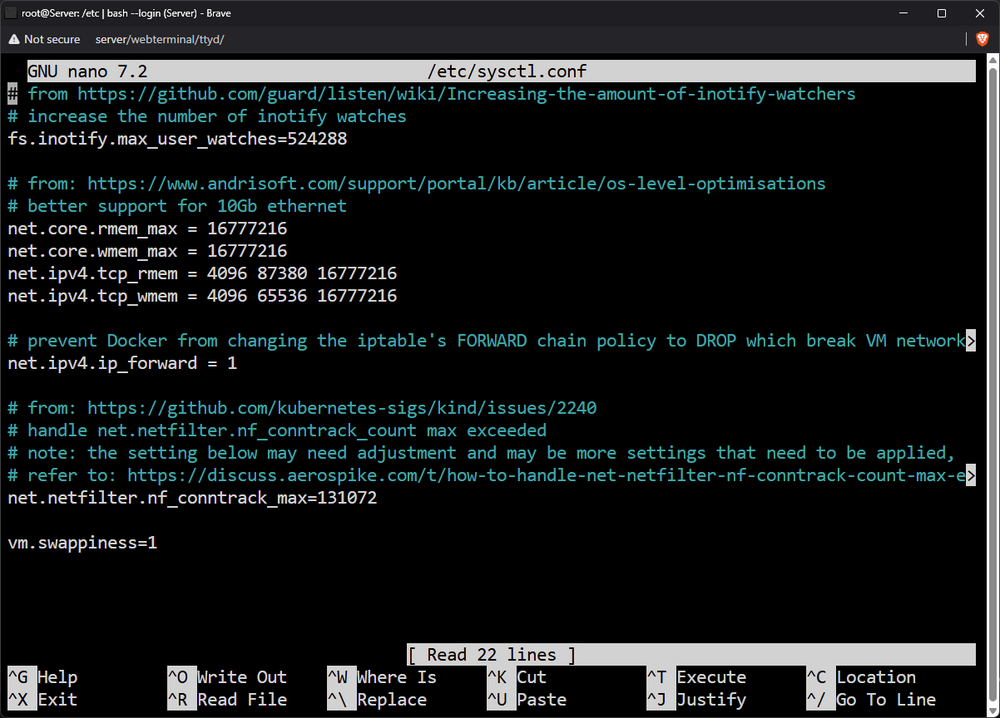Maximize the Brave window
Screen dimensions: 1000x718
pos(941,13)
